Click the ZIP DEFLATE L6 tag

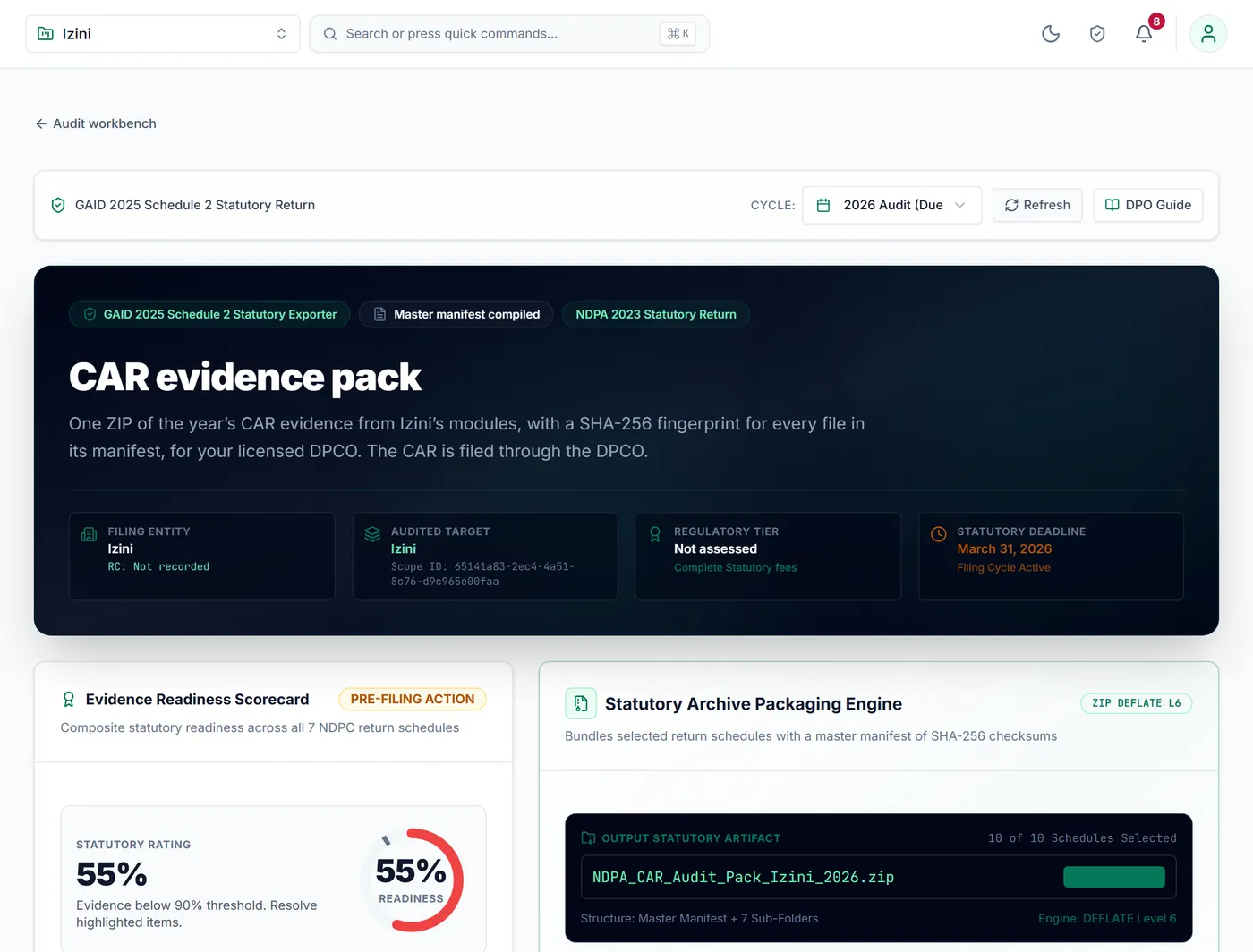[x=1137, y=703]
